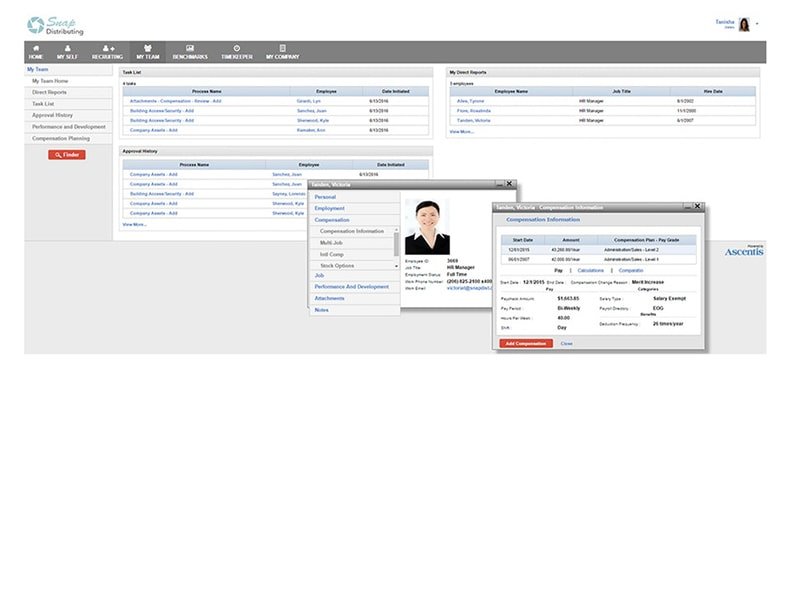Open Tandon, Victoria in My Direct Reports
800x600 pixels.
473,120
